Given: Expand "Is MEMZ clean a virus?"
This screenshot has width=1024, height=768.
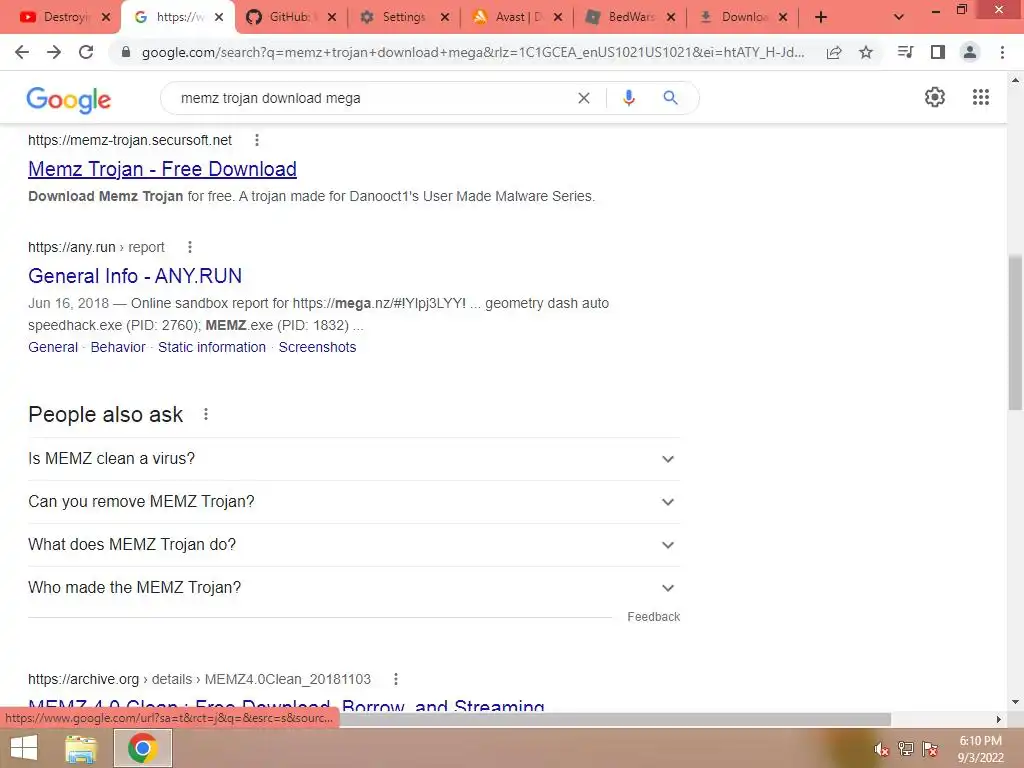Looking at the screenshot, I should [354, 459].
